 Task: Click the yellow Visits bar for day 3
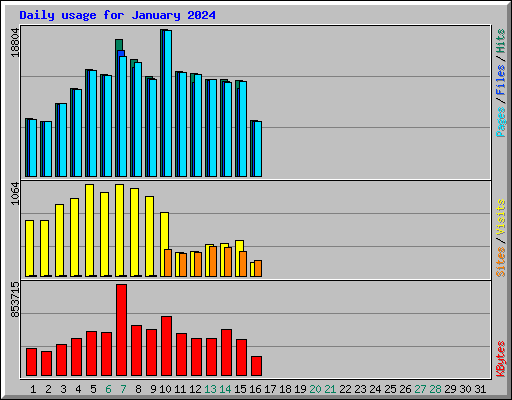click(59, 240)
